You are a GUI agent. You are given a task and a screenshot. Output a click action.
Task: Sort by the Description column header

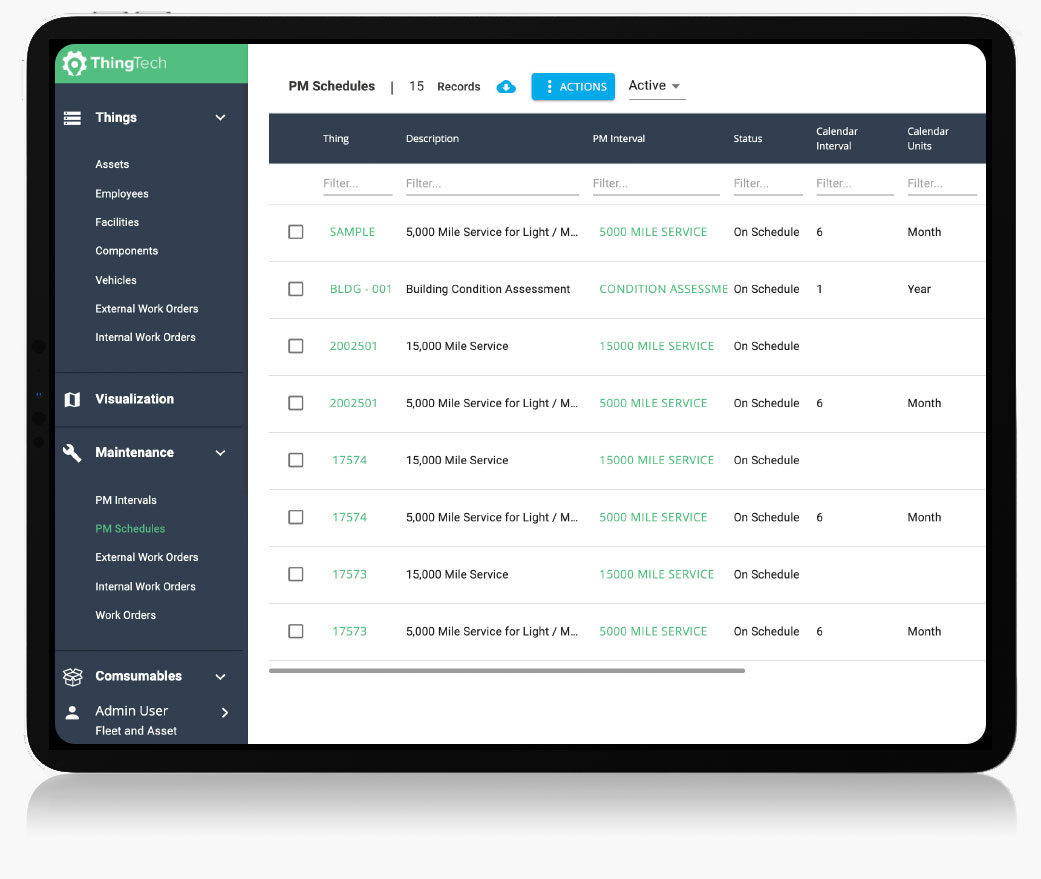432,139
